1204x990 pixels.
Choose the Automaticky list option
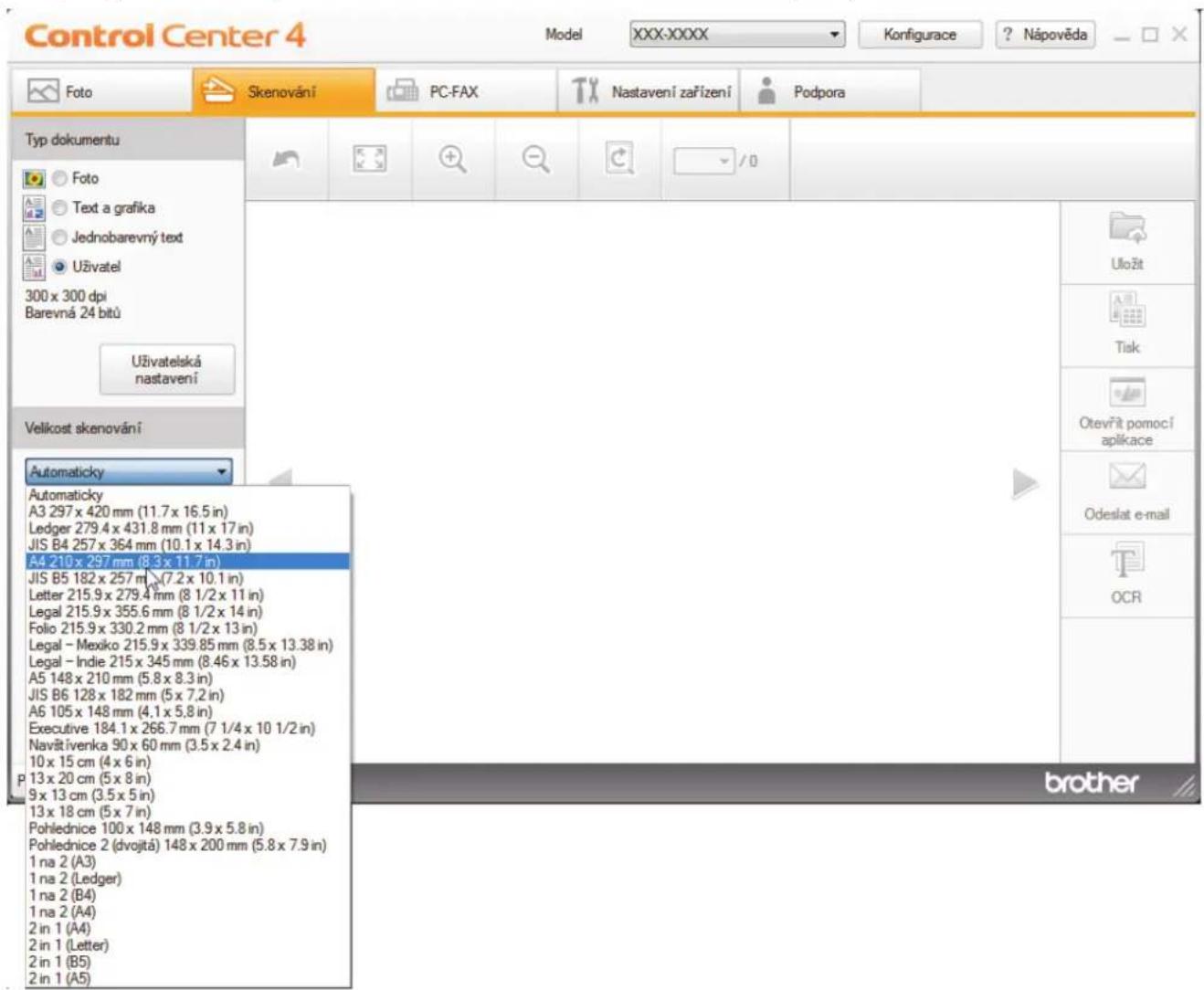click(188, 495)
